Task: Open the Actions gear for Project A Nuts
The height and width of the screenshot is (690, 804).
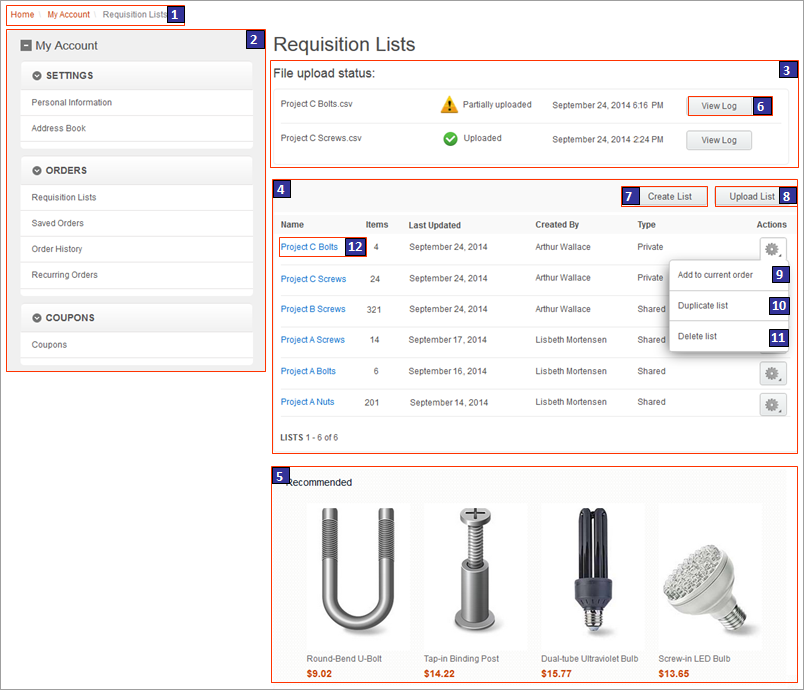Action: pyautogui.click(x=772, y=404)
